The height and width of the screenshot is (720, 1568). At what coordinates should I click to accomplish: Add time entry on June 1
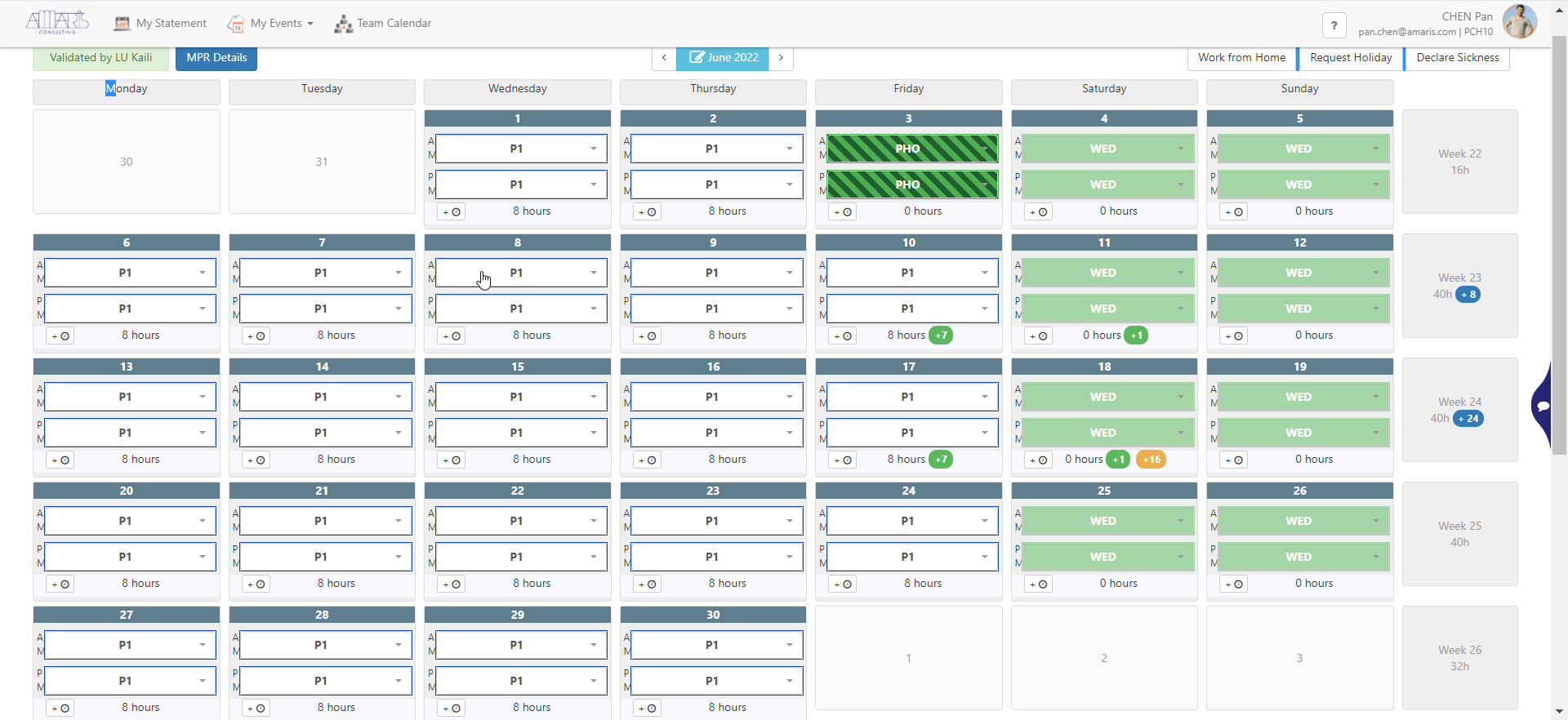tap(452, 212)
